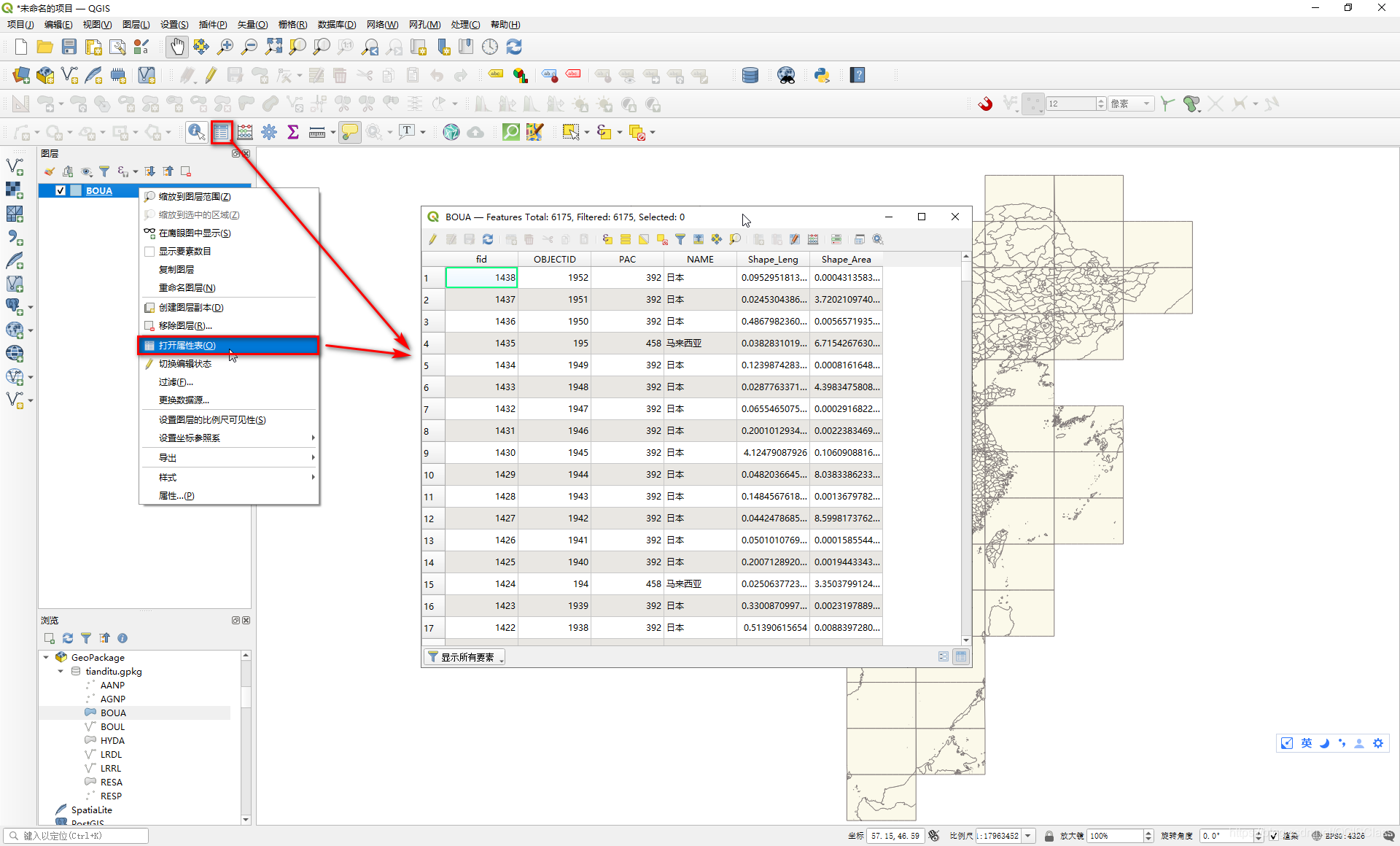Screen dimensions: 1400x846
Task: Click the Save Project floppy icon
Action: click(x=69, y=47)
